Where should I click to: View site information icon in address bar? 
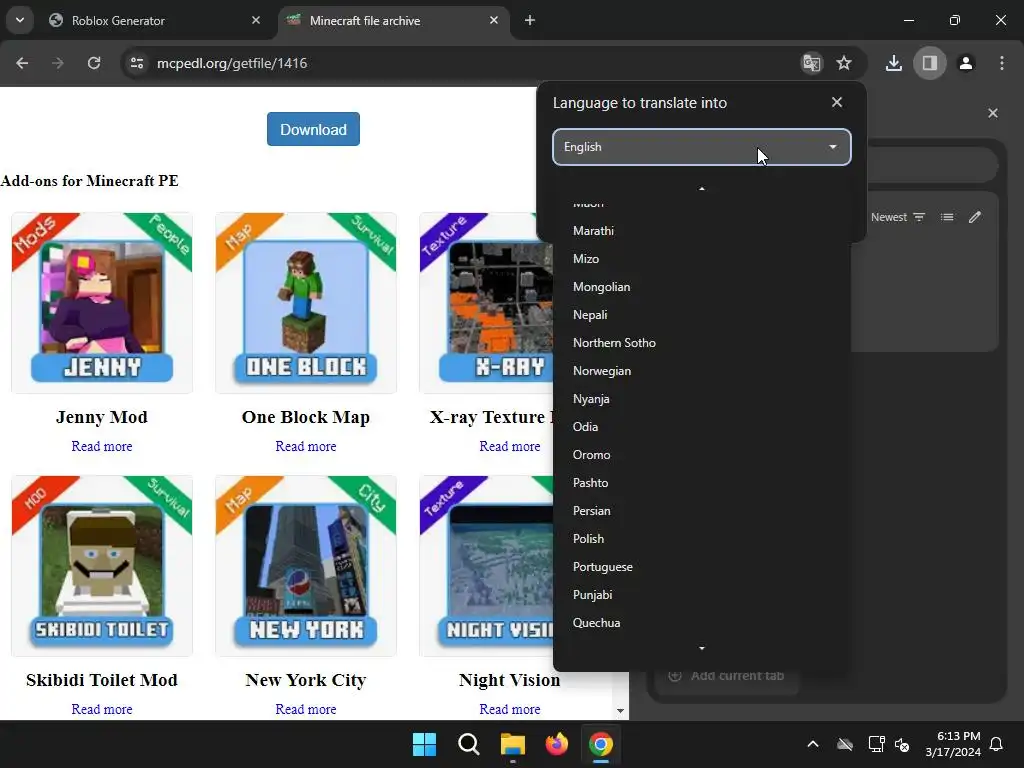click(x=137, y=63)
